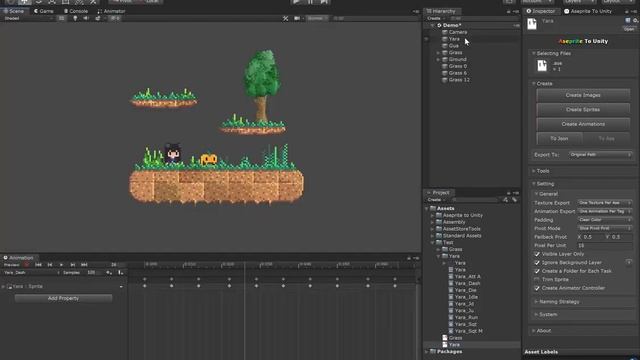Expand Asset Store Tools folder in Project
This screenshot has width=640, height=360.
[432, 229]
